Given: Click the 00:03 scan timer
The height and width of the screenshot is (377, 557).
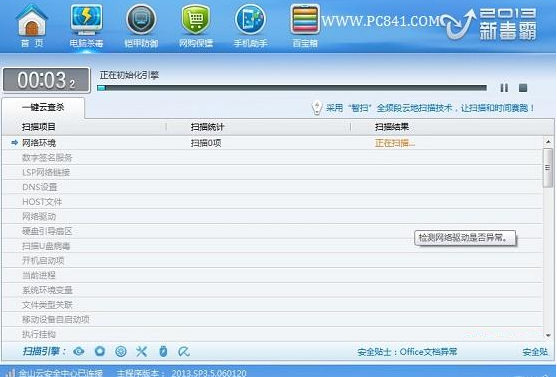Looking at the screenshot, I should [46, 80].
